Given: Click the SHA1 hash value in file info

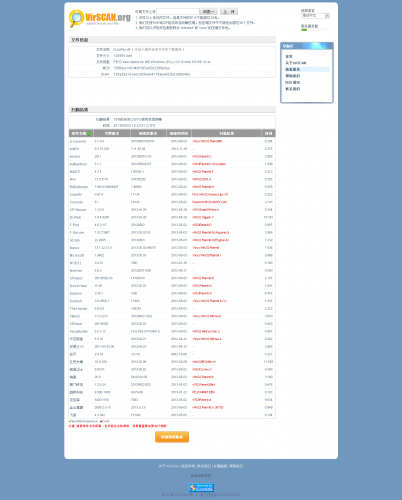Looking at the screenshot, I should click(x=152, y=74).
